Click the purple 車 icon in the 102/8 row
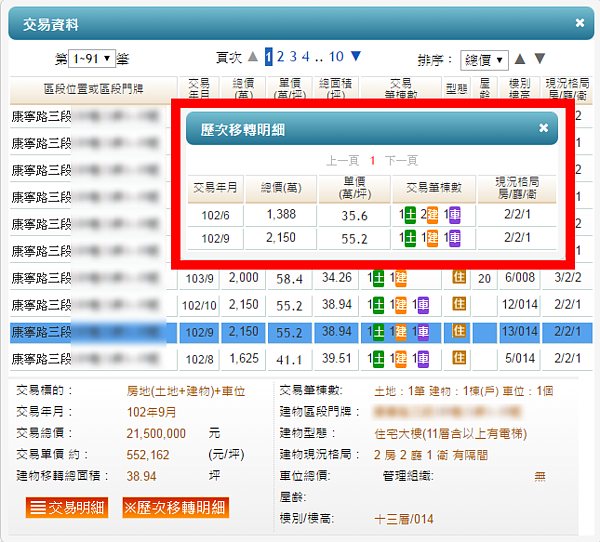This screenshot has height=542, width=600. (x=423, y=359)
